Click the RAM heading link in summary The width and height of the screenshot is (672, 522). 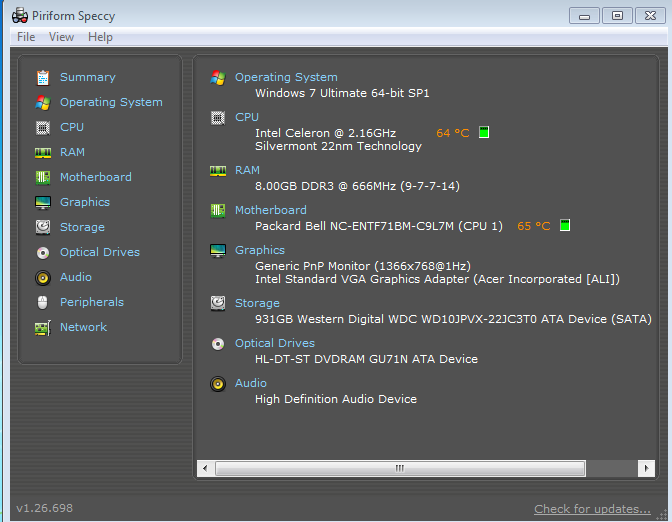coord(247,170)
